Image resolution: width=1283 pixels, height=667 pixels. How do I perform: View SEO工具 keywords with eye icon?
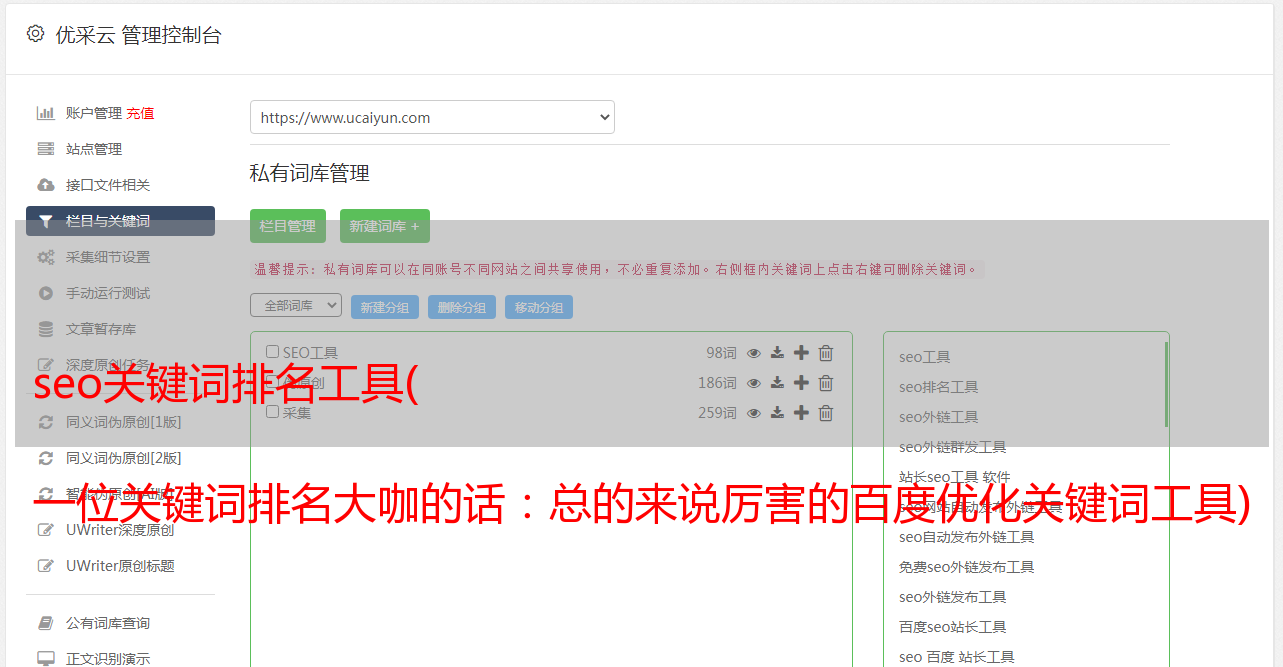(754, 353)
